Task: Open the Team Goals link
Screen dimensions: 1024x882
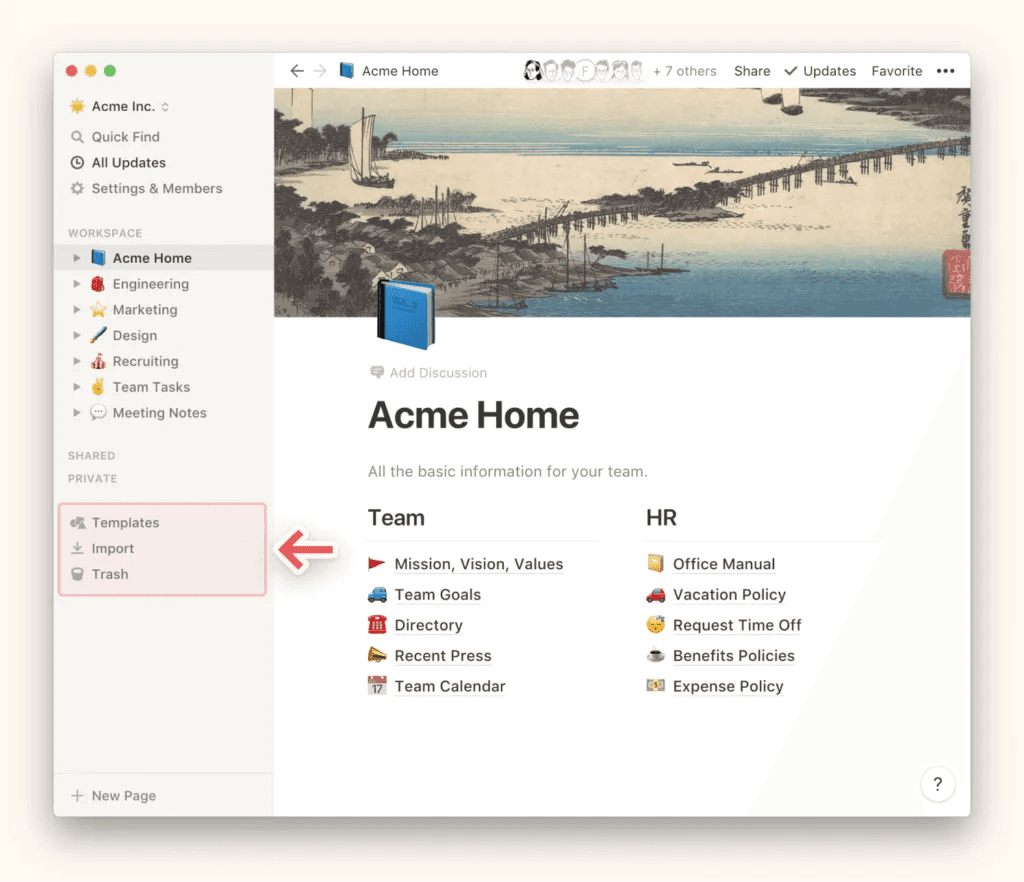Action: [438, 594]
